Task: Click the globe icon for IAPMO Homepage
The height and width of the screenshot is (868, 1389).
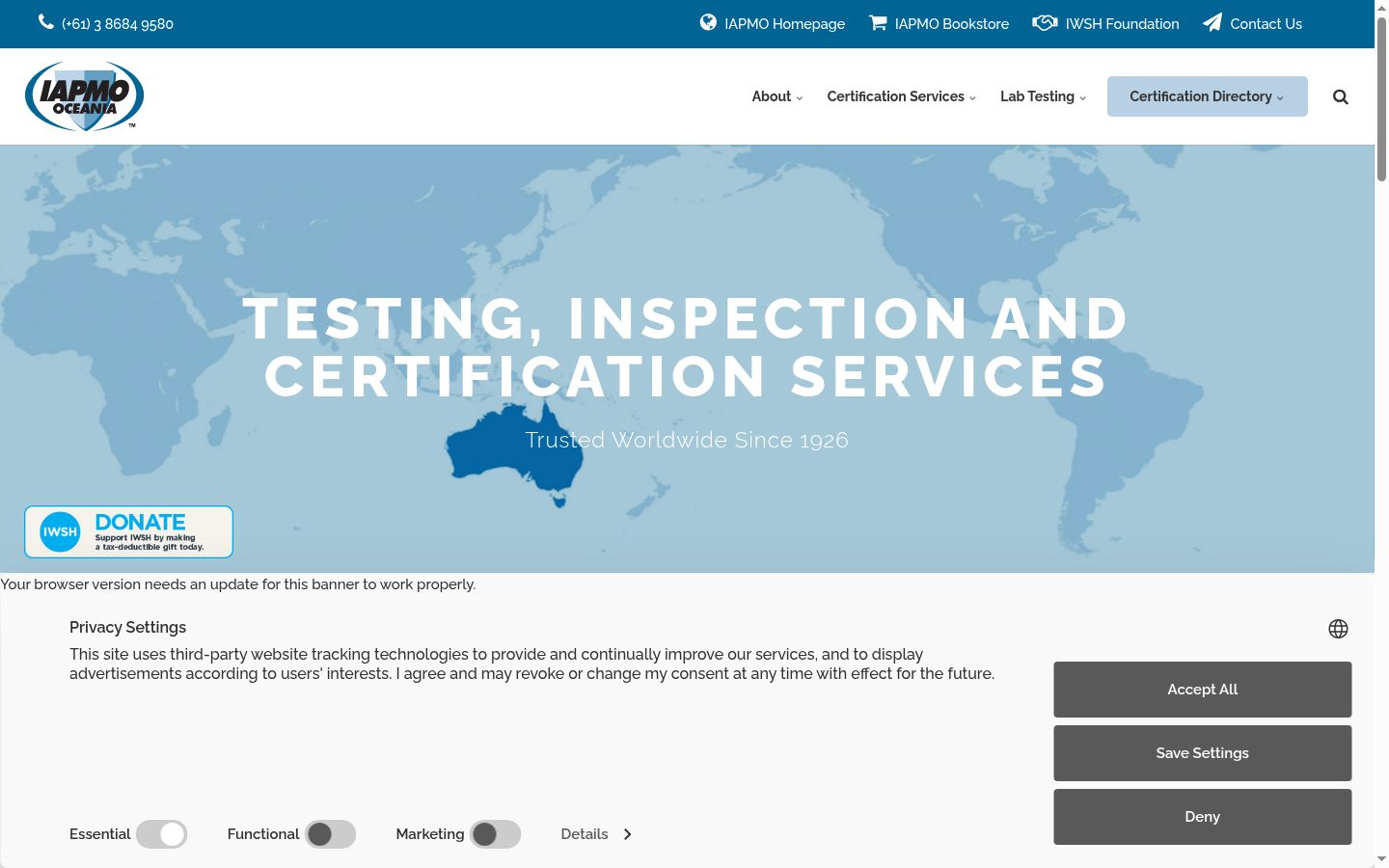Action: coord(708,22)
